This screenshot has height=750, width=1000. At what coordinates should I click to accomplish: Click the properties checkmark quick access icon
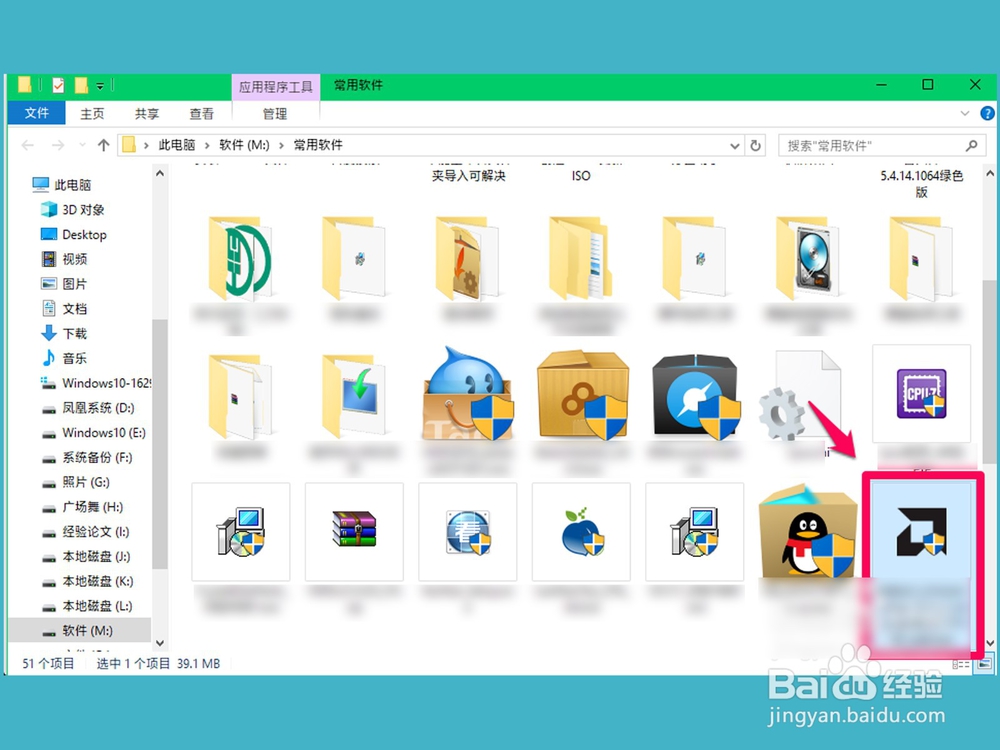[58, 85]
